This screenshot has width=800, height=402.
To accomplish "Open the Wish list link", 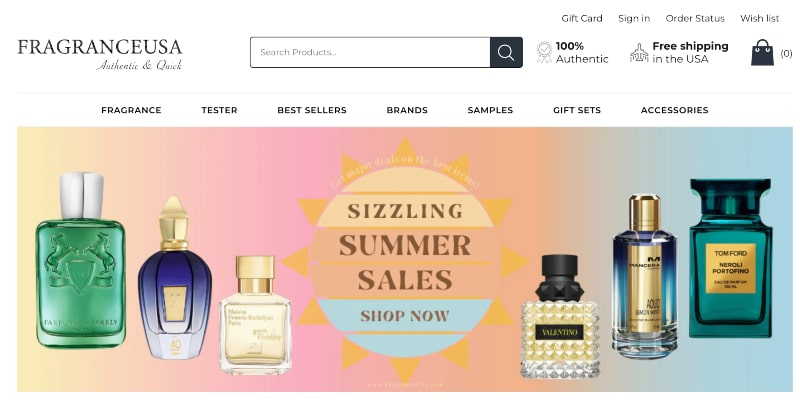I will pyautogui.click(x=760, y=18).
